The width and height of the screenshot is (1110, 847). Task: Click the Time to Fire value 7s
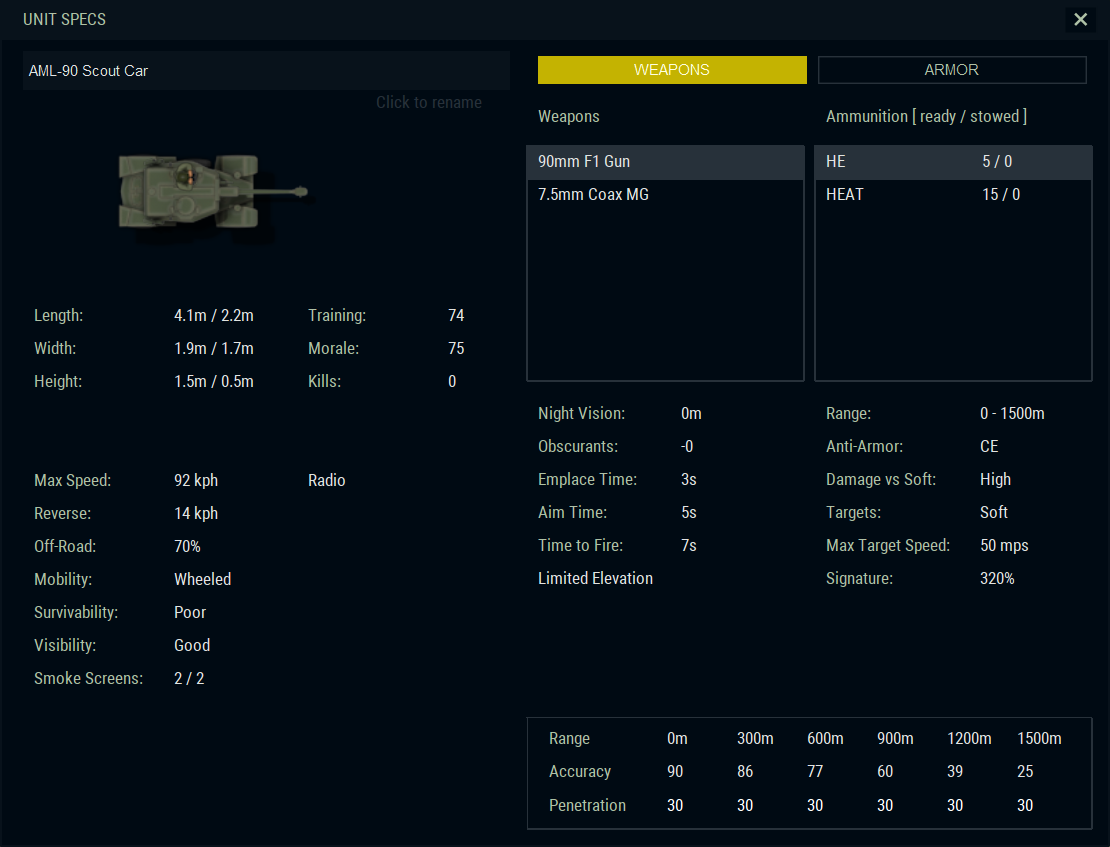(x=689, y=546)
